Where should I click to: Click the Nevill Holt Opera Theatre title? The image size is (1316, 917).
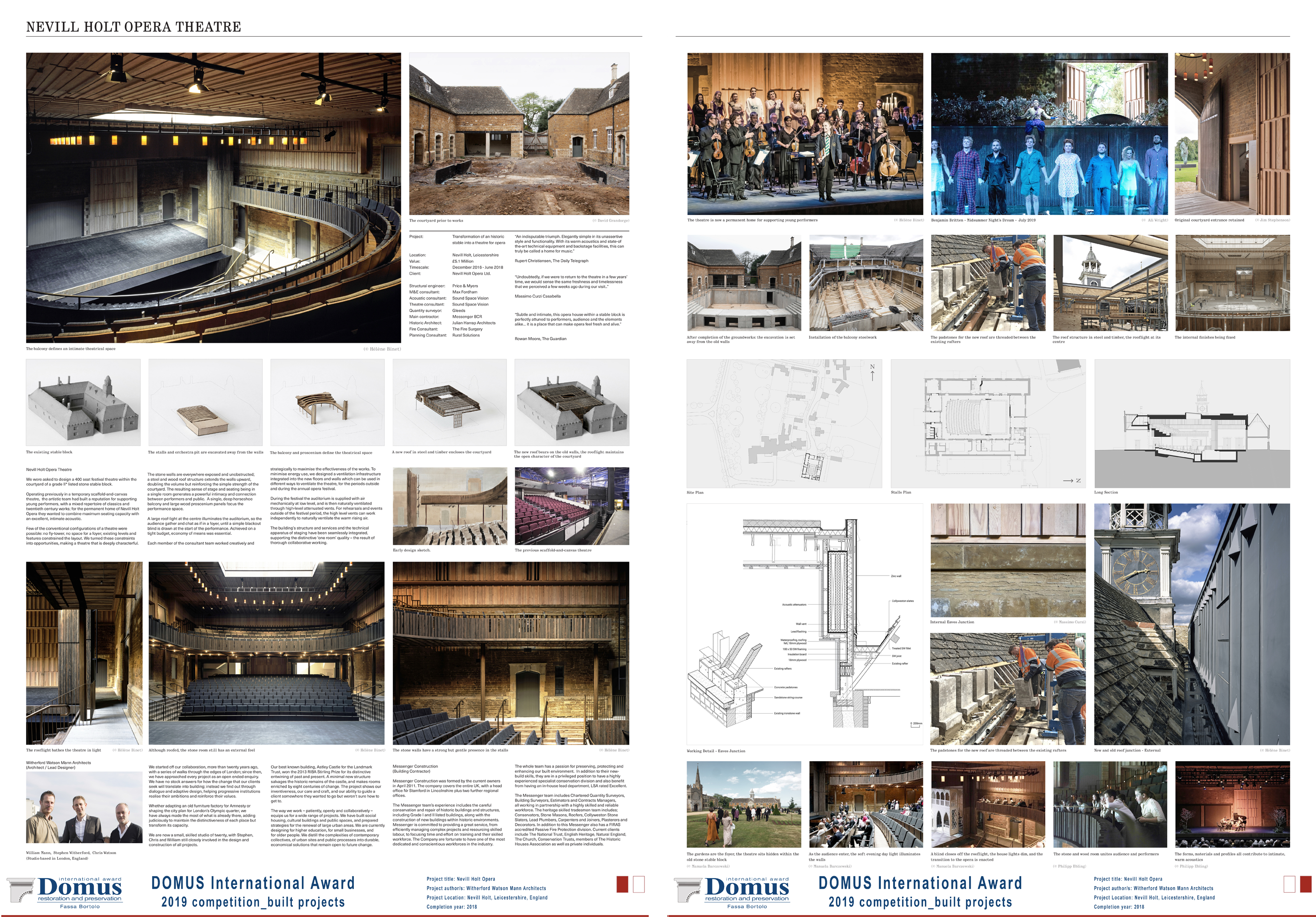[x=134, y=27]
